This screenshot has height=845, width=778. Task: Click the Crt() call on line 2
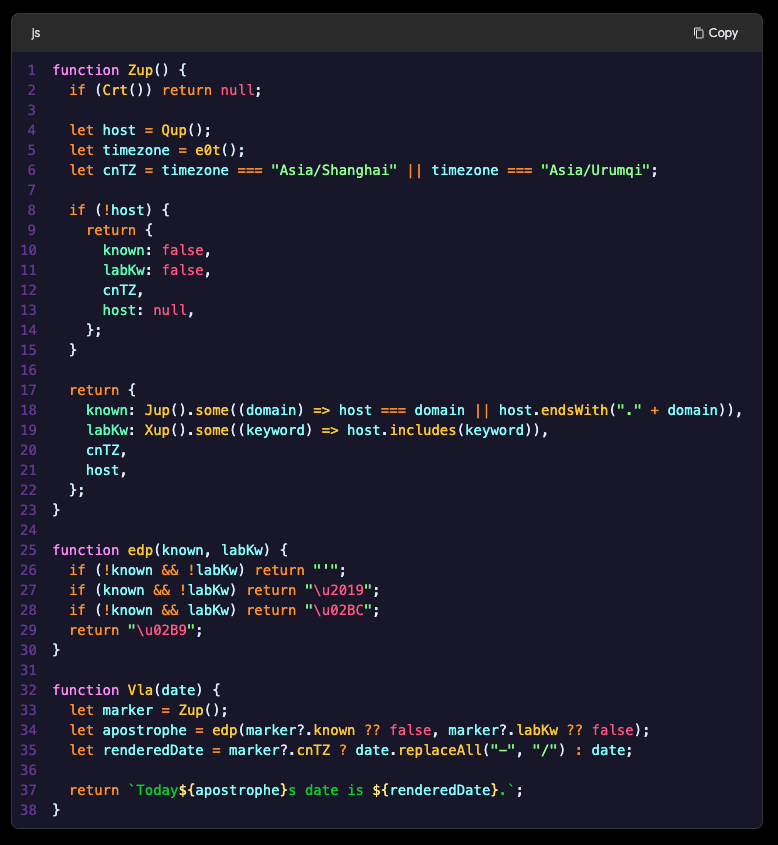(x=123, y=90)
